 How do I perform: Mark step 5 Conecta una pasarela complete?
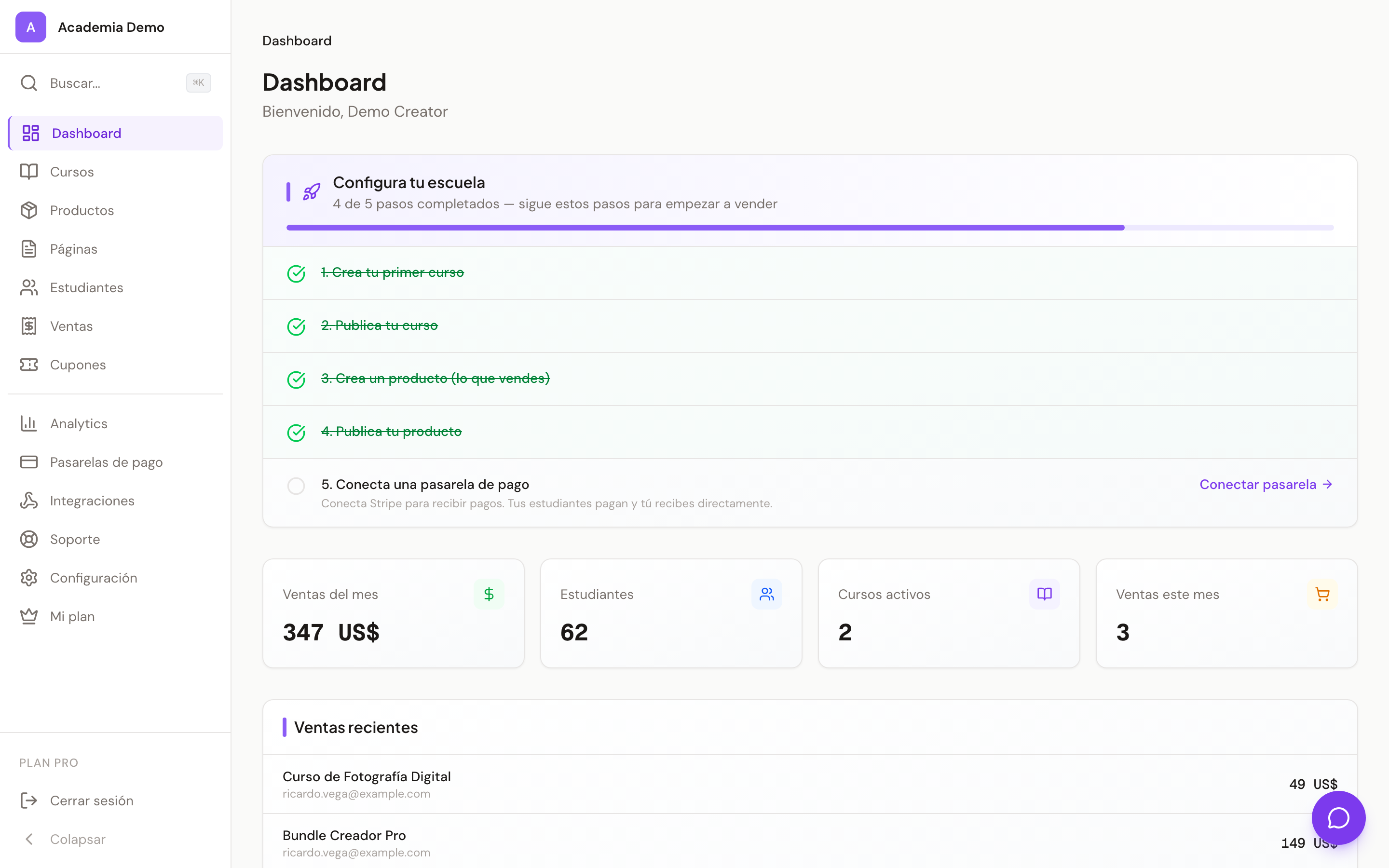coord(296,486)
